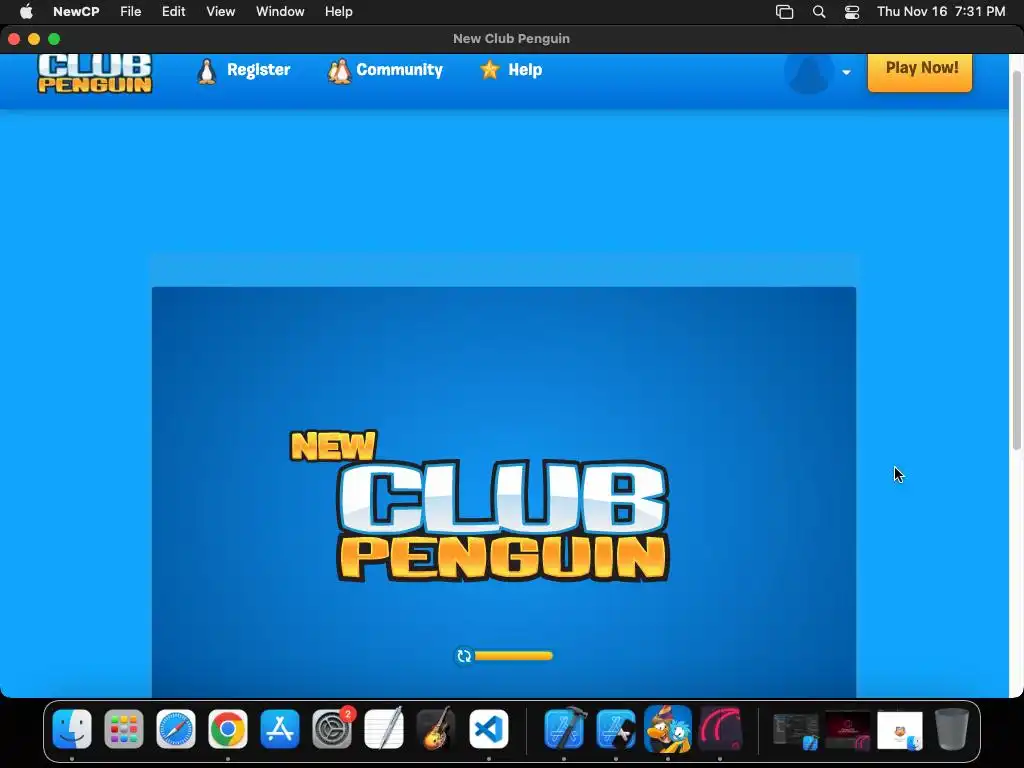Click the circular refresh icon on loader
The height and width of the screenshot is (768, 1024).
point(464,656)
